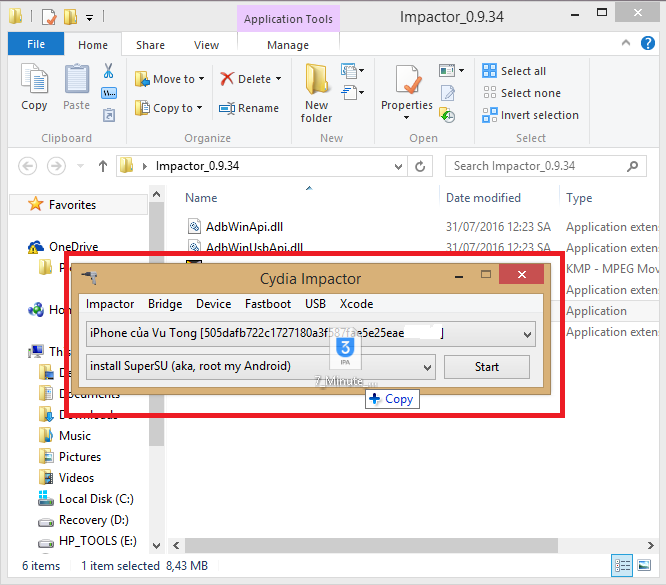Open Music in the navigation pane
Screen dimensions: 666x585
pos(65,436)
